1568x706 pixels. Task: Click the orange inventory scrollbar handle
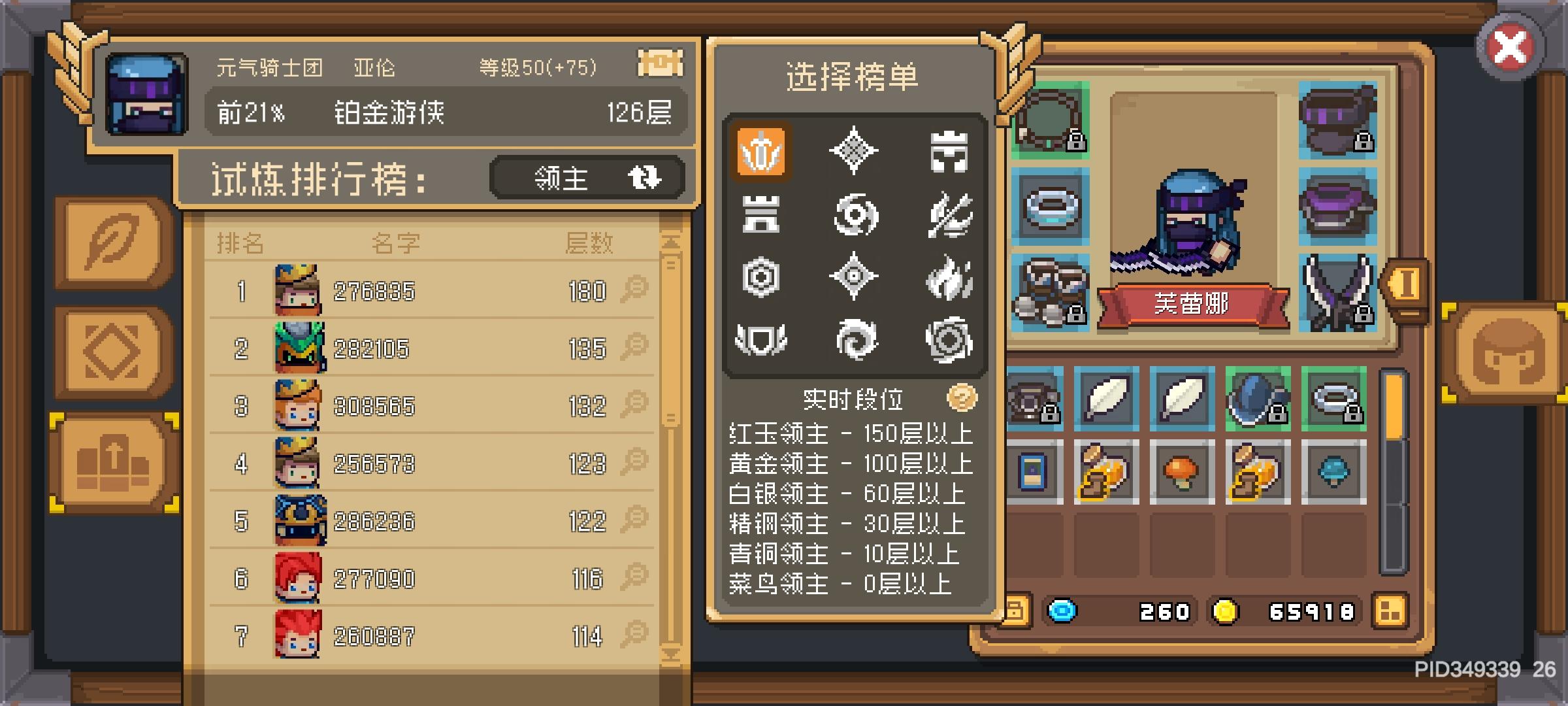point(1394,407)
